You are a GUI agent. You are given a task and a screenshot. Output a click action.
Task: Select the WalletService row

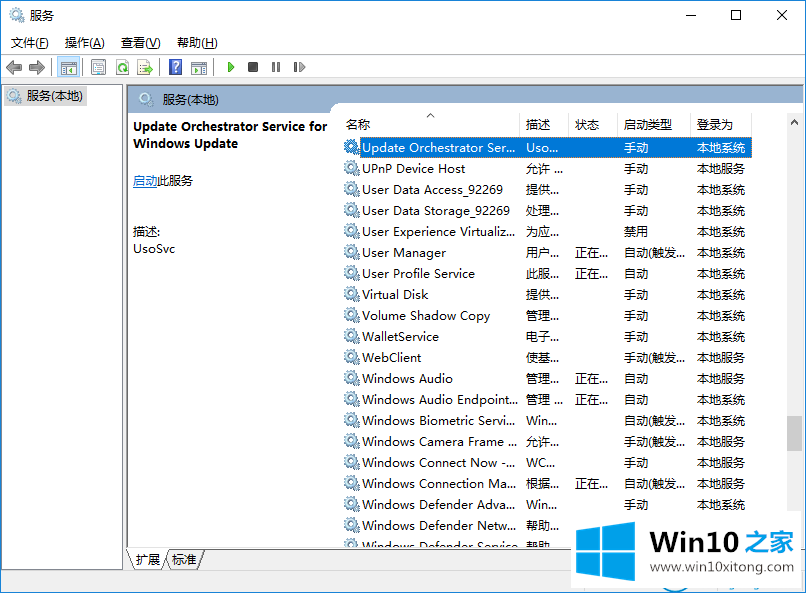coord(547,337)
